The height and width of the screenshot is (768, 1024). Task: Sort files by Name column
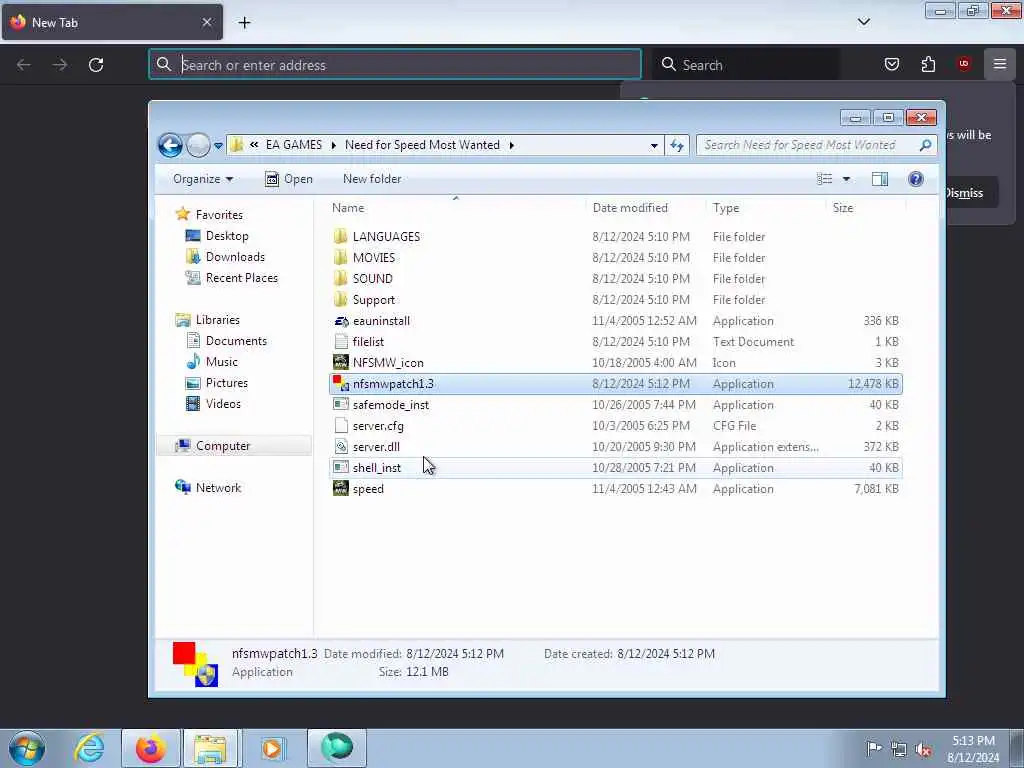click(455, 208)
